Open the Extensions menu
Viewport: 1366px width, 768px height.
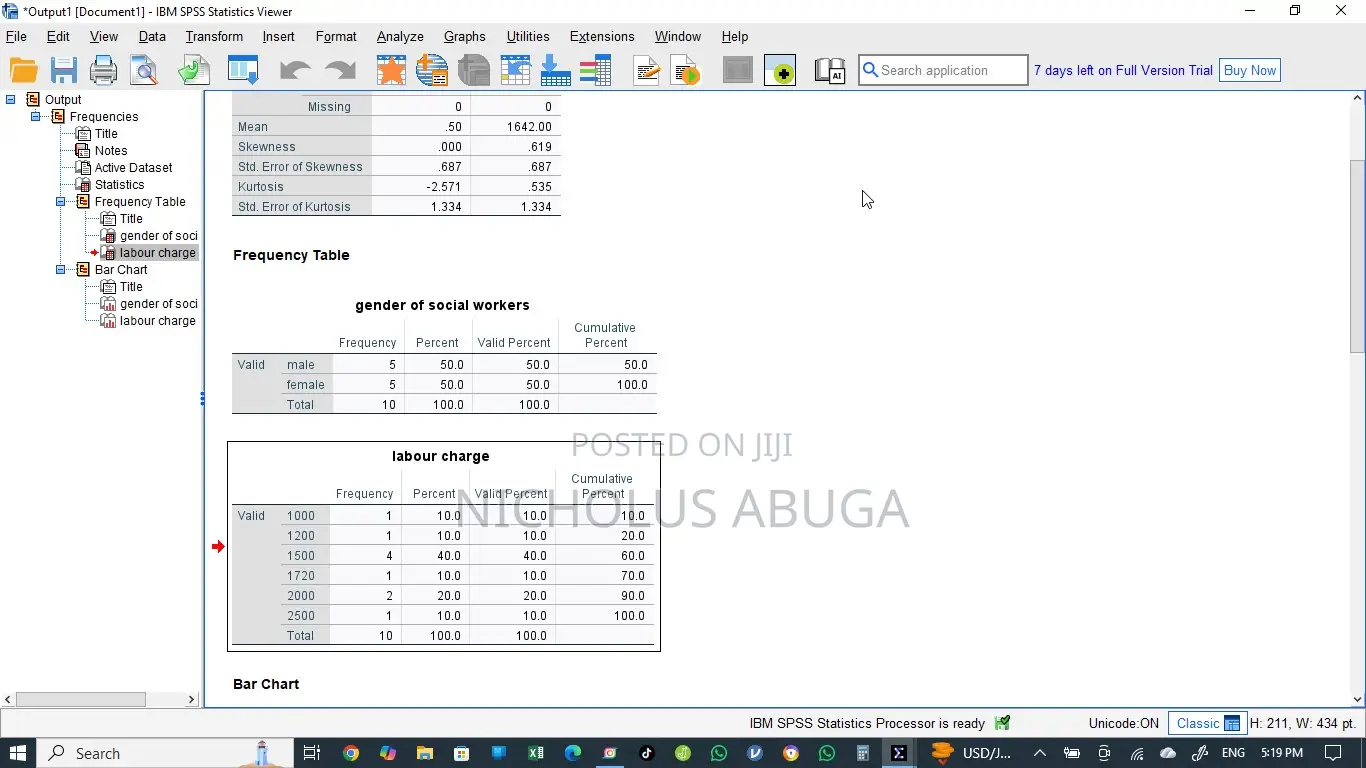point(602,36)
